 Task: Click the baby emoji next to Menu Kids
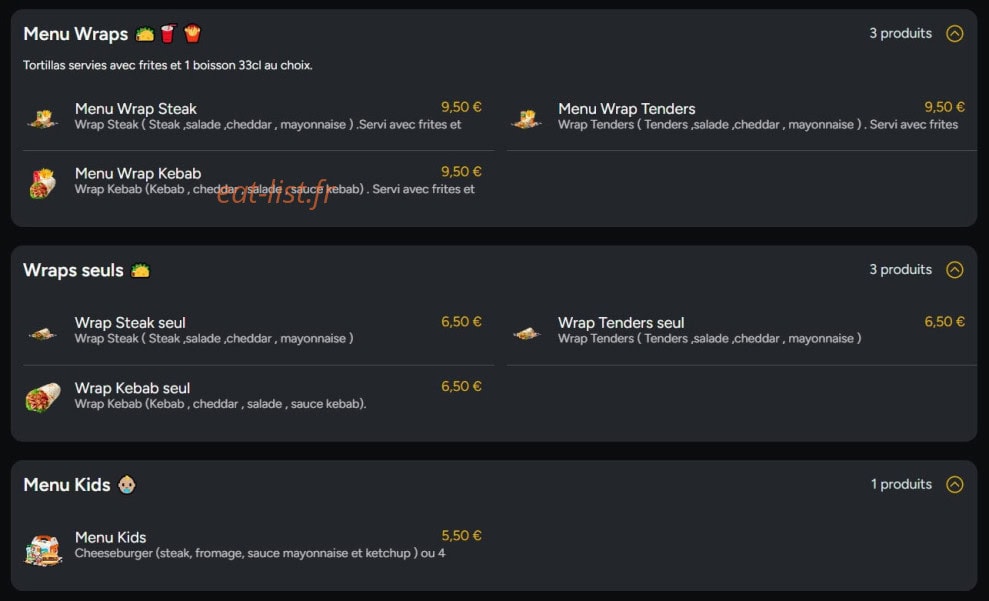127,484
